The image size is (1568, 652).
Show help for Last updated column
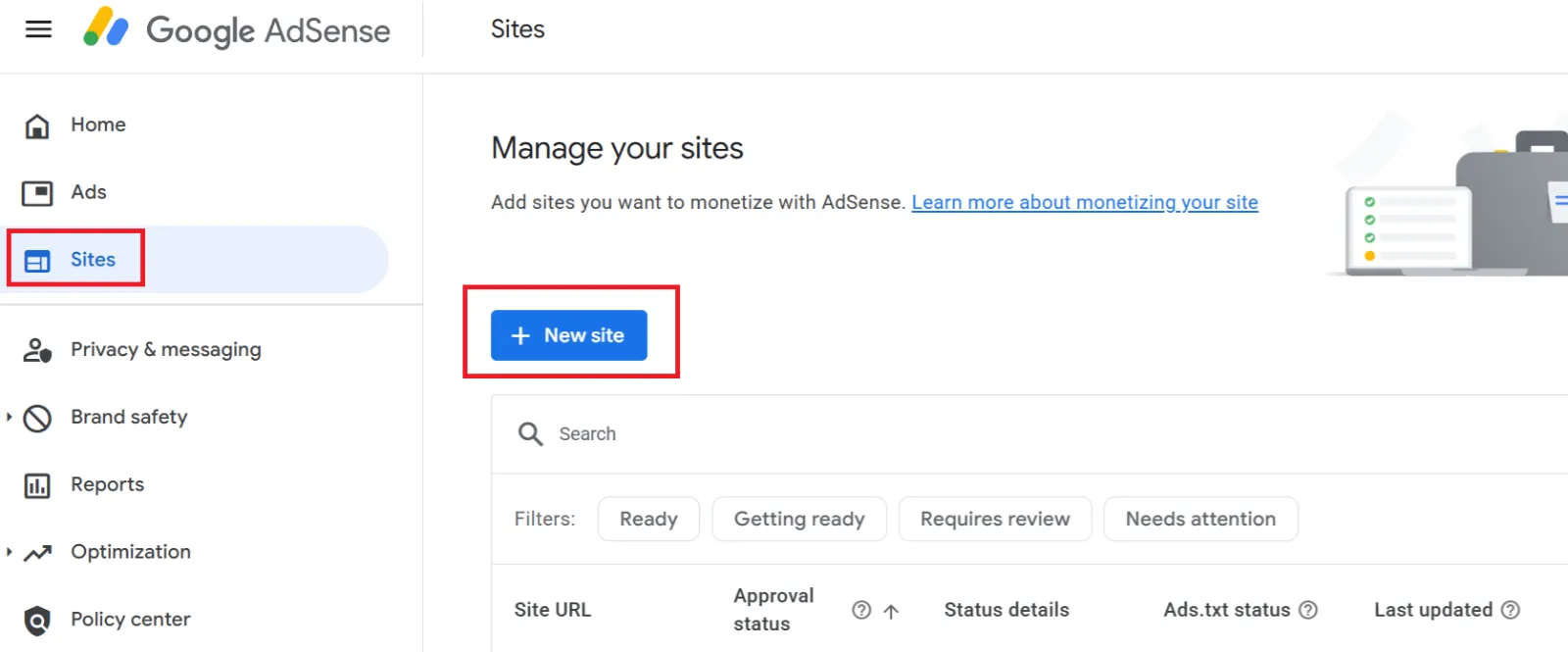pyautogui.click(x=1510, y=610)
